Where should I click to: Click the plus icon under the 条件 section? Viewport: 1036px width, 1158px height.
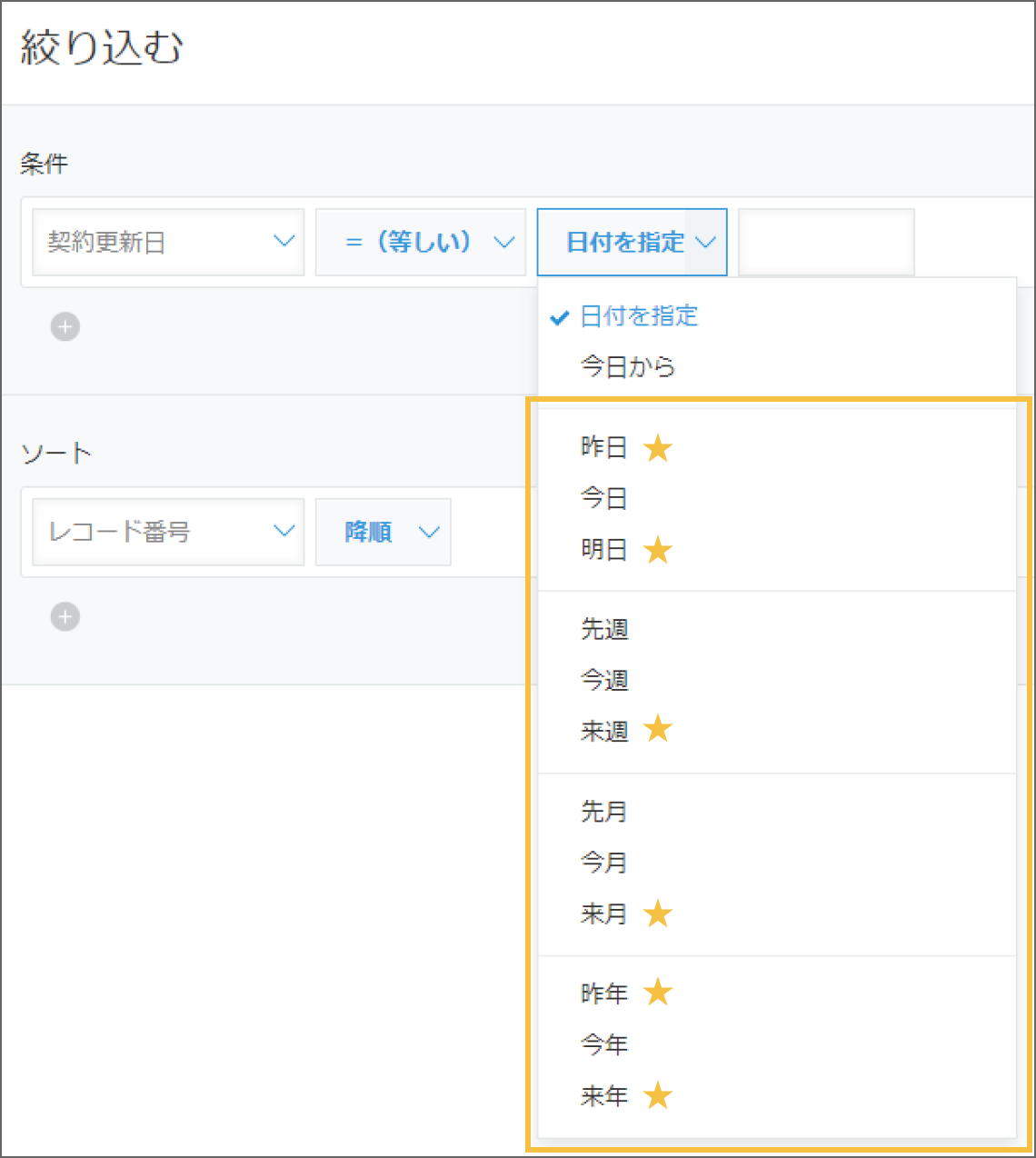65,326
